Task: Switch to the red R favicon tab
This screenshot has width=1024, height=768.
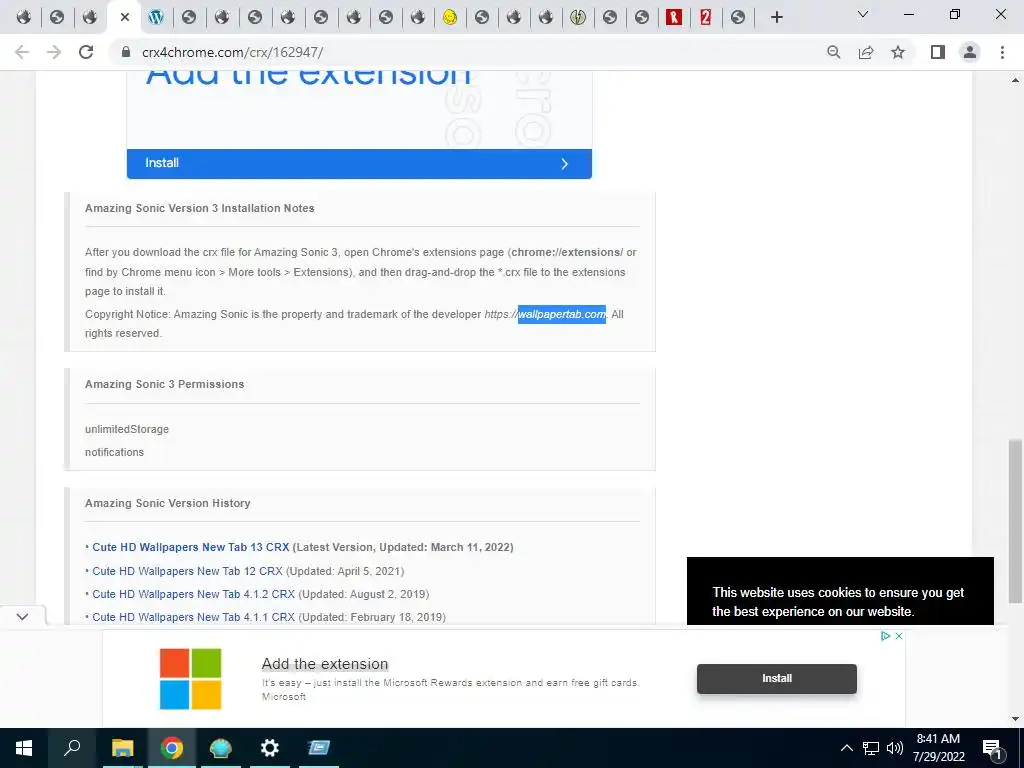Action: 673,17
